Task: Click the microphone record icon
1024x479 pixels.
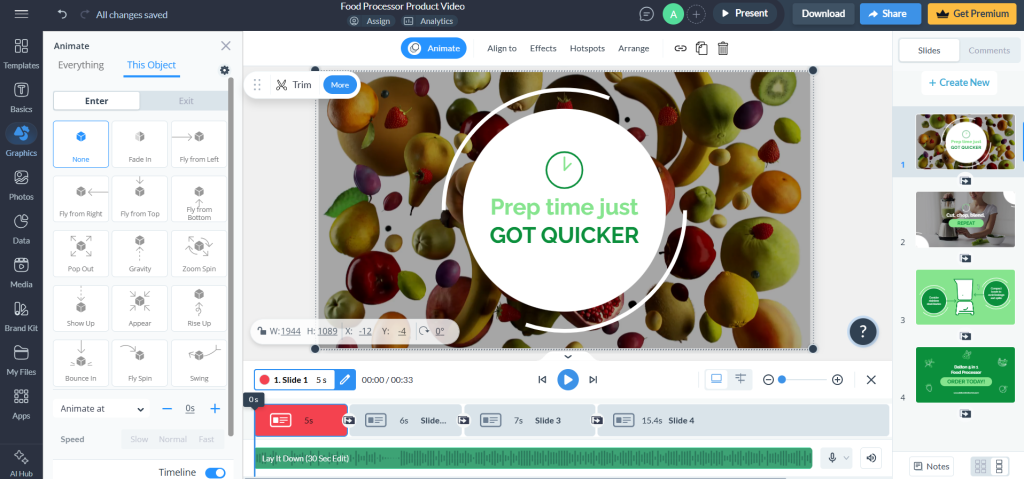Action: click(832, 458)
